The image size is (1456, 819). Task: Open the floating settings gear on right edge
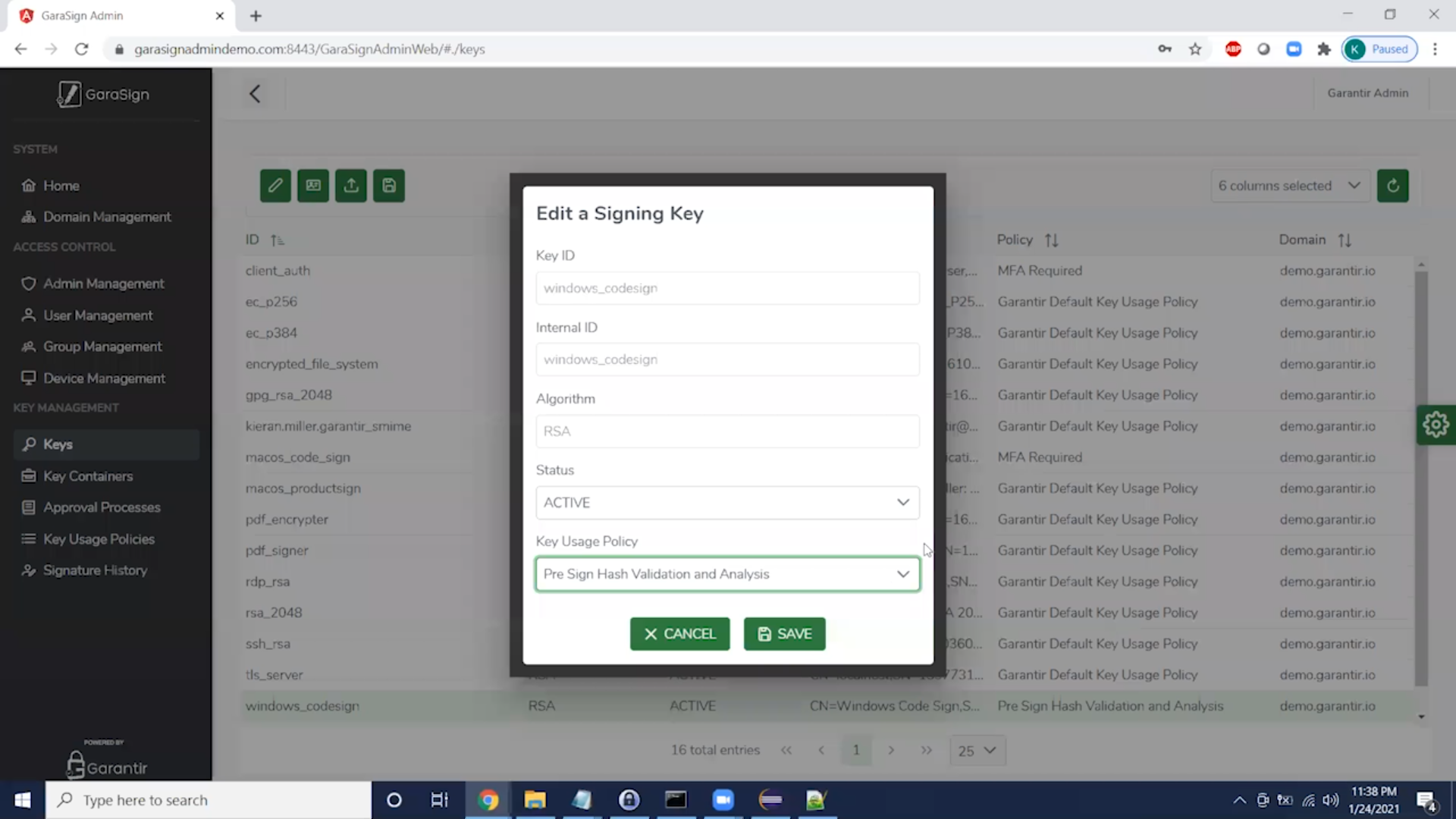tap(1436, 425)
